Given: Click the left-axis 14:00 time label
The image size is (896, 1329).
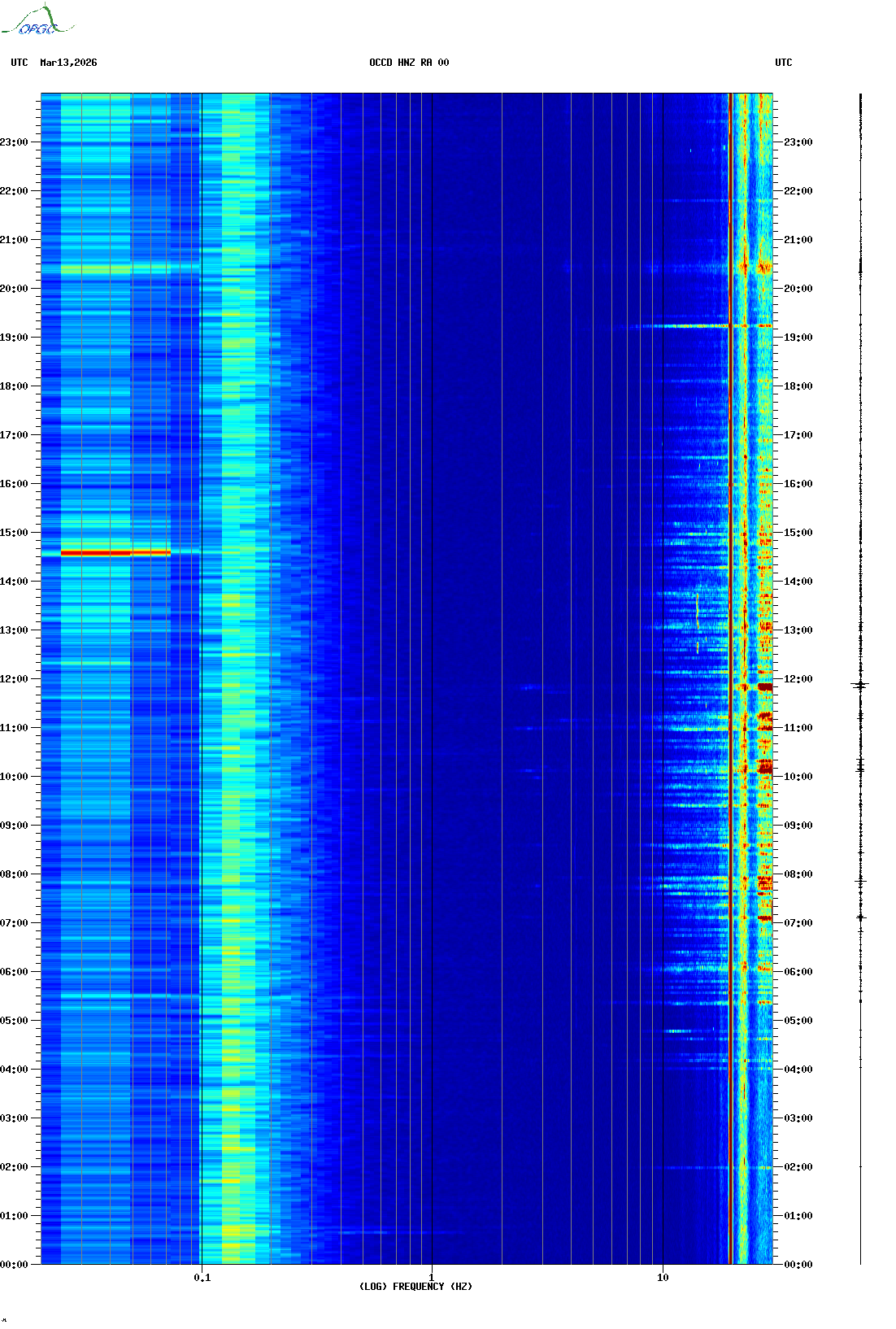Looking at the screenshot, I should 14,582.
